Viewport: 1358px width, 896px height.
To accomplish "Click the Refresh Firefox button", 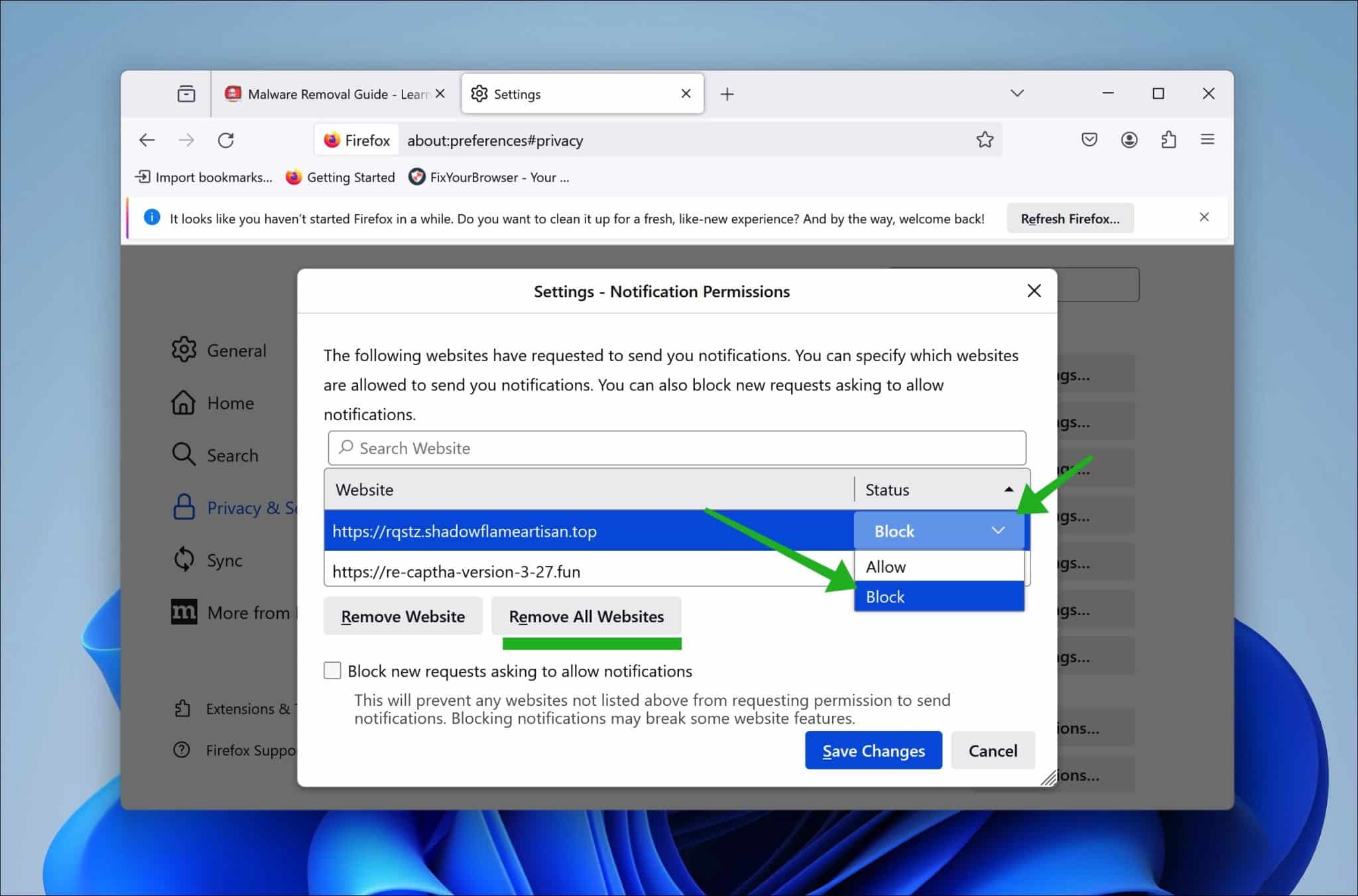I will (1070, 219).
